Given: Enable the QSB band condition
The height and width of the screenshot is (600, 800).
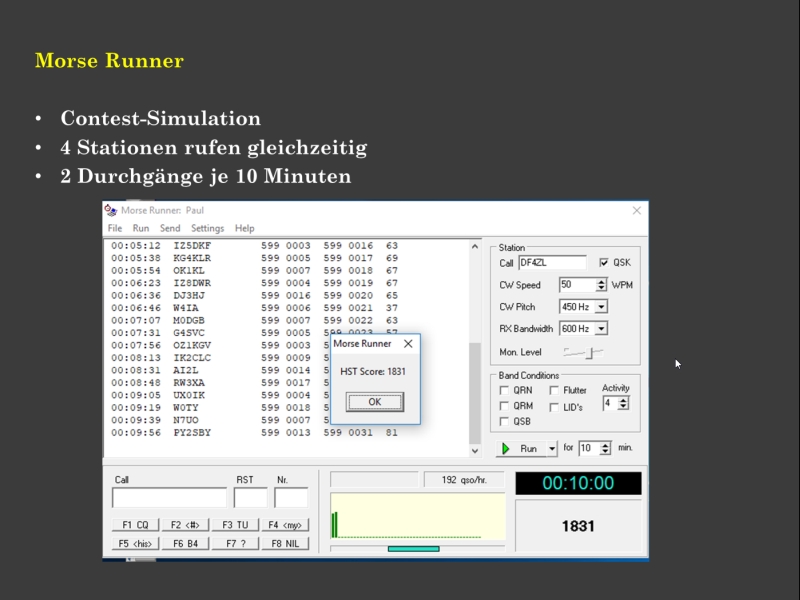Looking at the screenshot, I should point(504,421).
